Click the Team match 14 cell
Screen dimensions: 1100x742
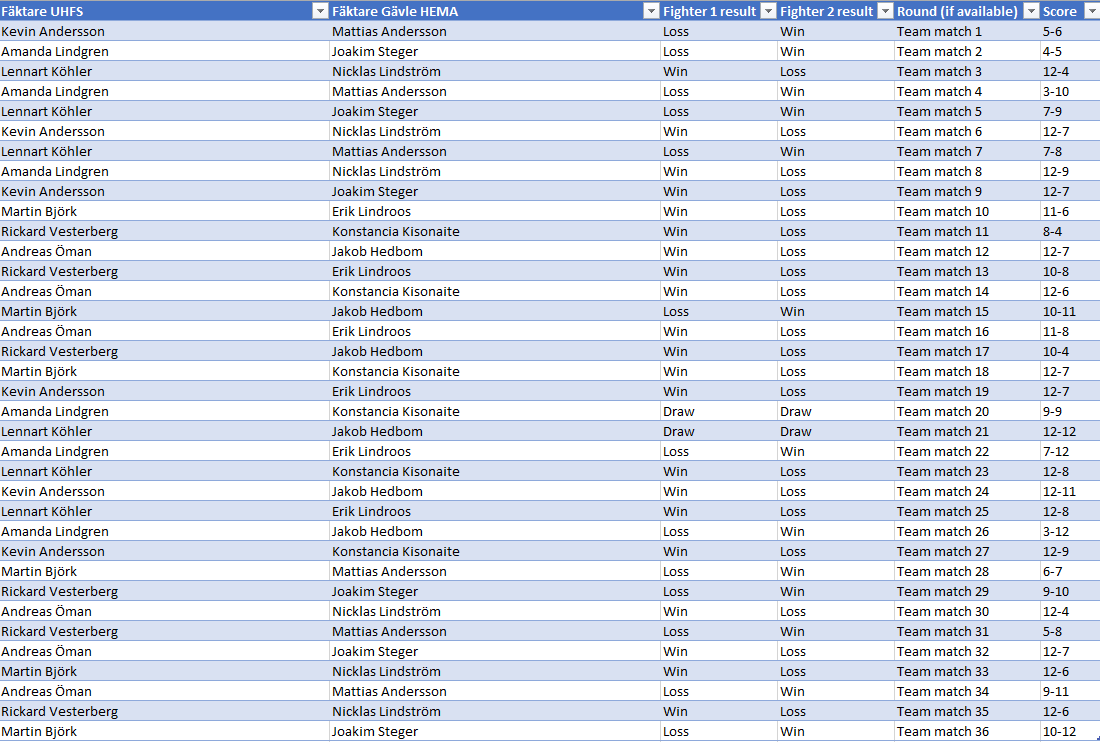967,291
